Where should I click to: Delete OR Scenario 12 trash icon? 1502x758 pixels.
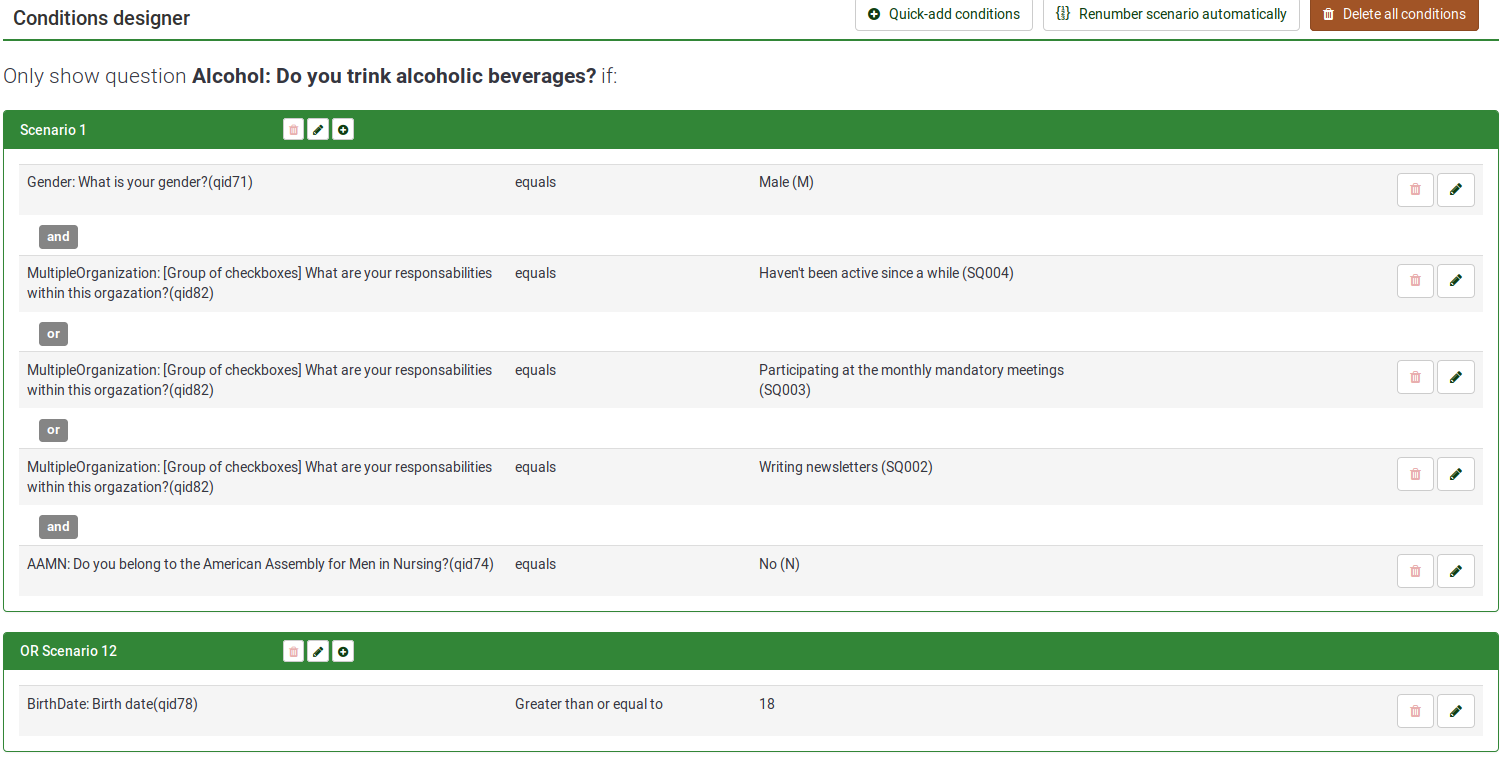[293, 652]
